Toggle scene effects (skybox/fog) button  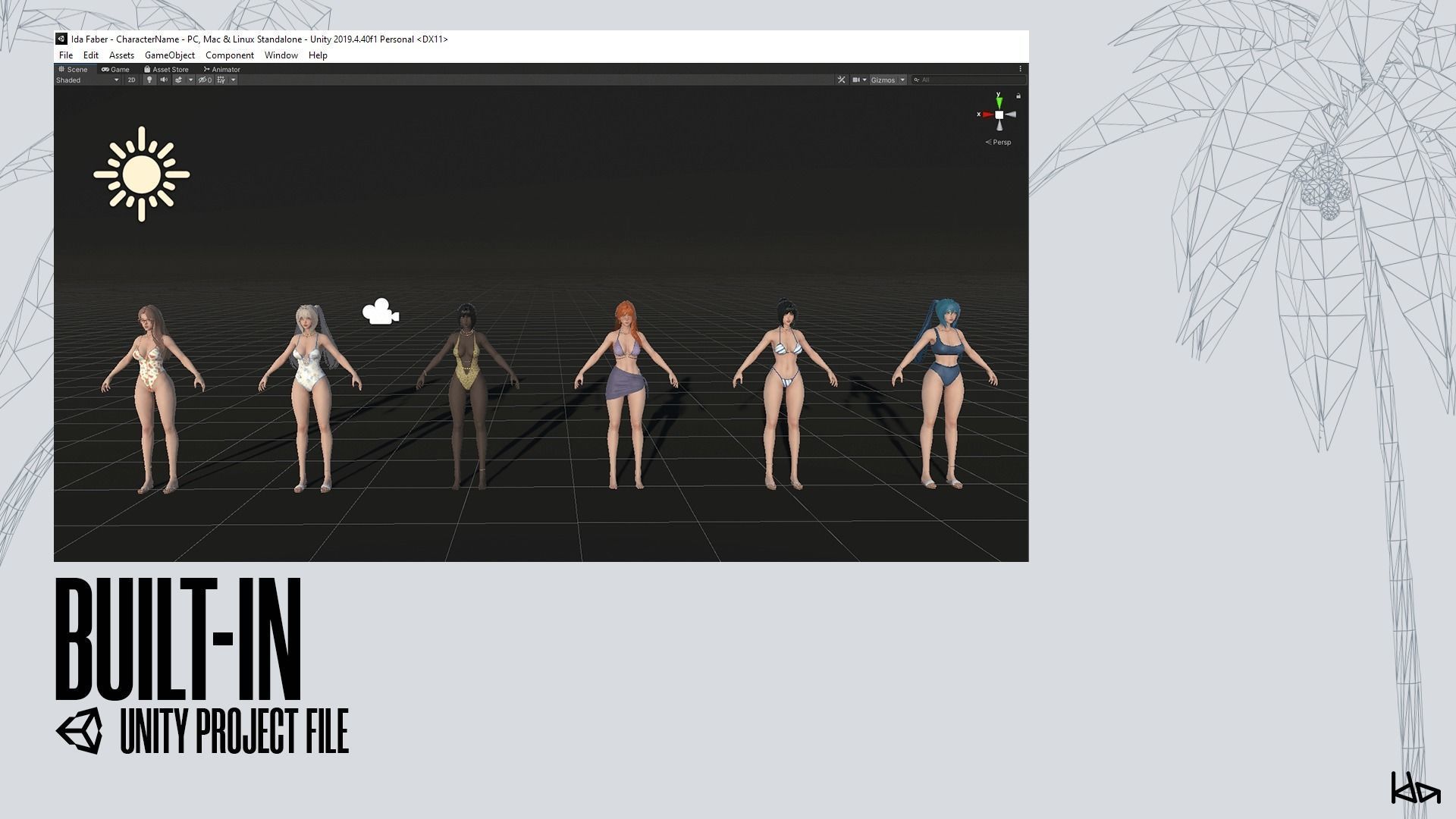178,80
